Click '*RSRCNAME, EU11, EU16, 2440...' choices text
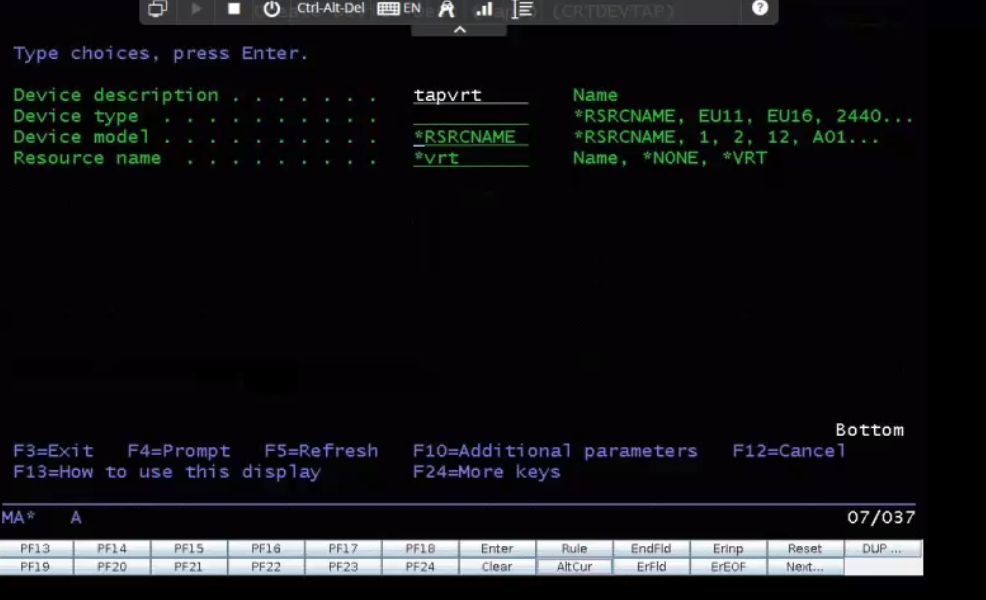Viewport: 986px width, 600px height. pos(743,116)
